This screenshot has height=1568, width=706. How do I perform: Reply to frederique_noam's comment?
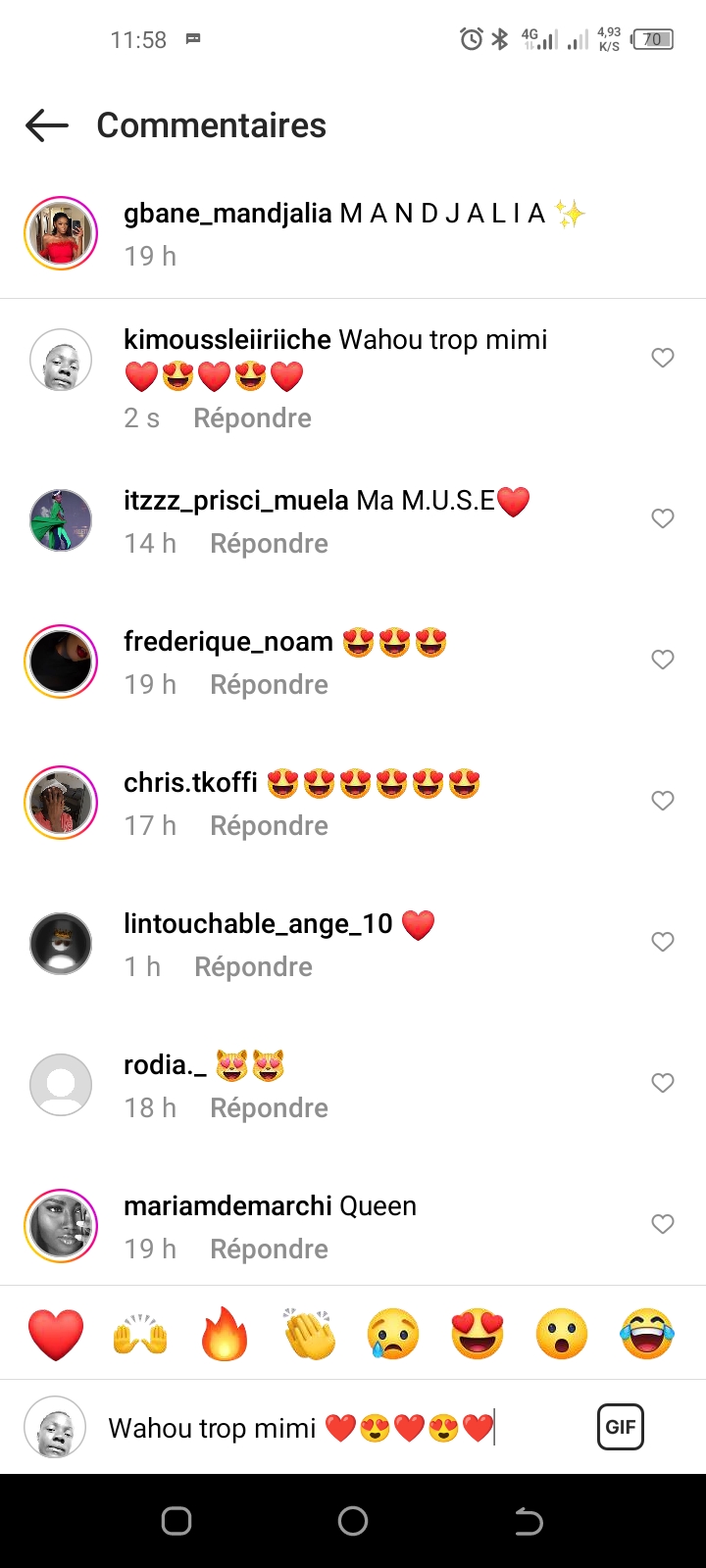click(x=269, y=684)
